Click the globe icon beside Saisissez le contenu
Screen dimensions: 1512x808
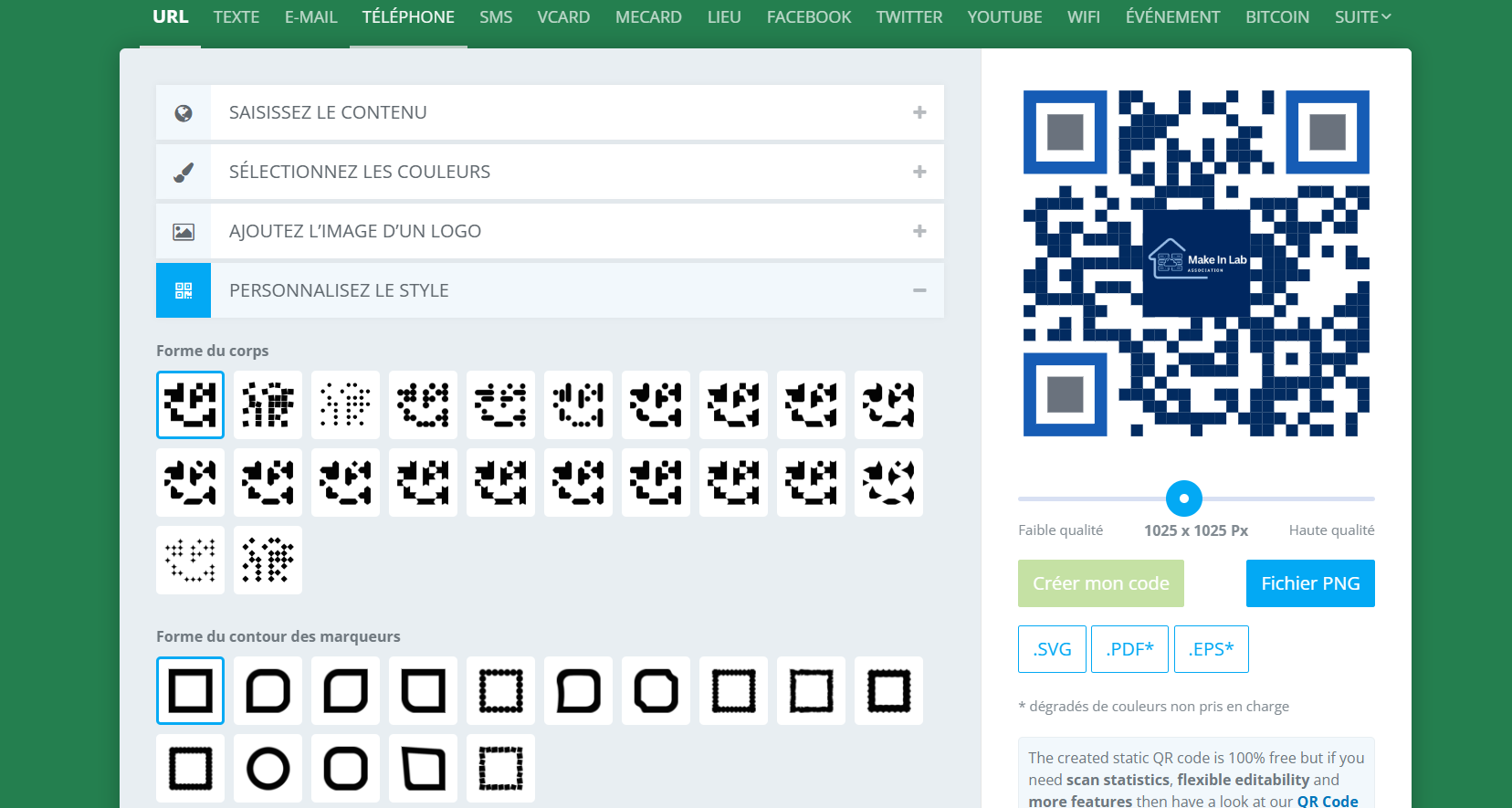coord(184,113)
